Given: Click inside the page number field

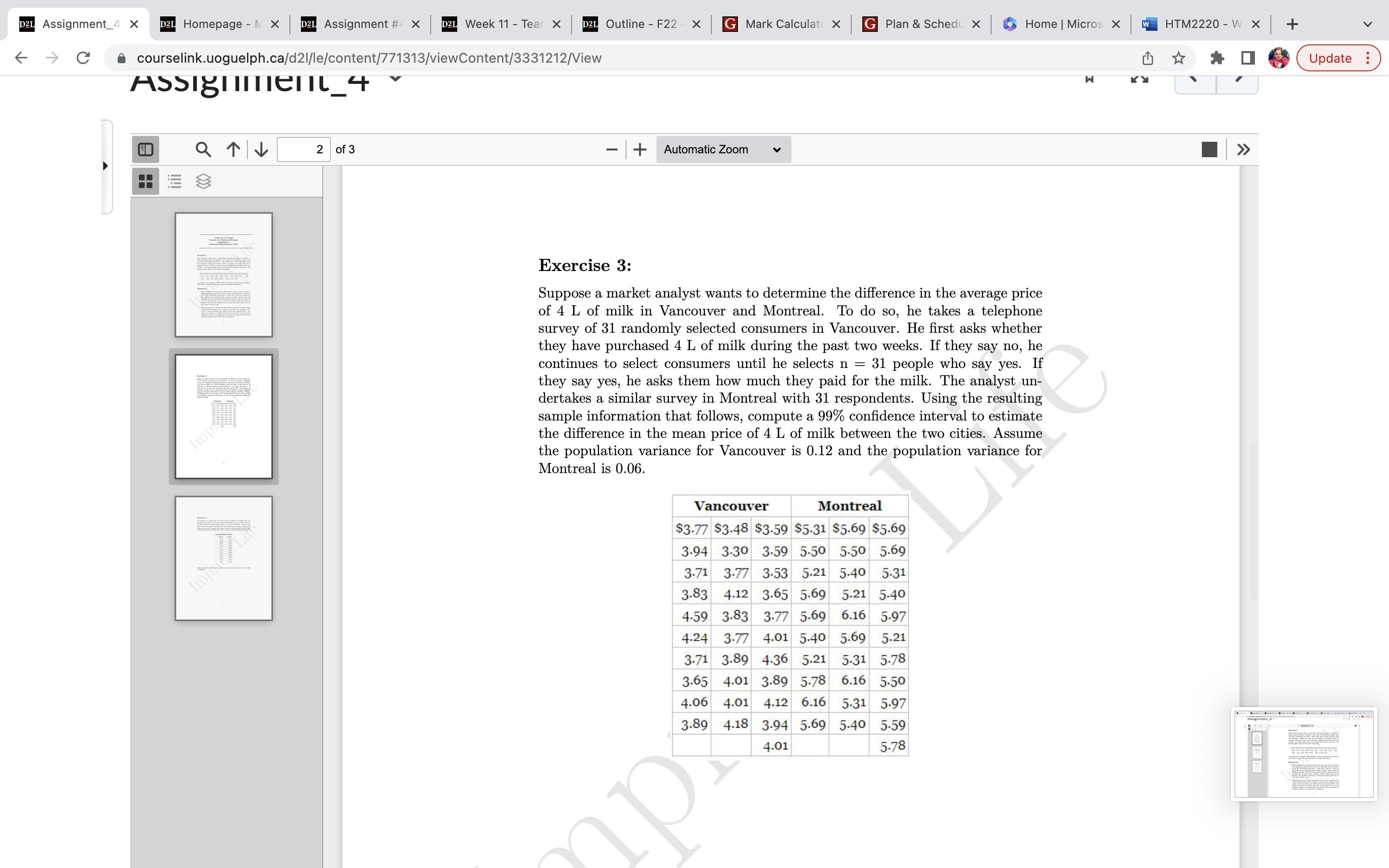Looking at the screenshot, I should (x=303, y=149).
